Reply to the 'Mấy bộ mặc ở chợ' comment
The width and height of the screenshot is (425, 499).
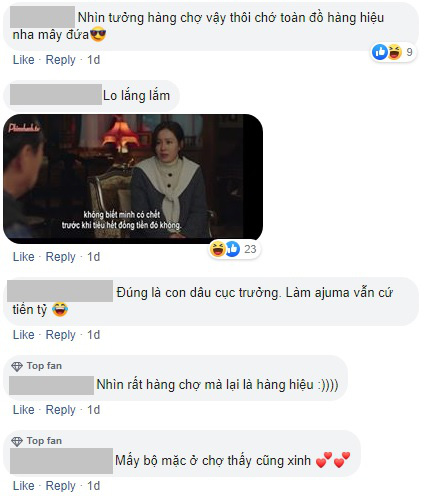60,486
